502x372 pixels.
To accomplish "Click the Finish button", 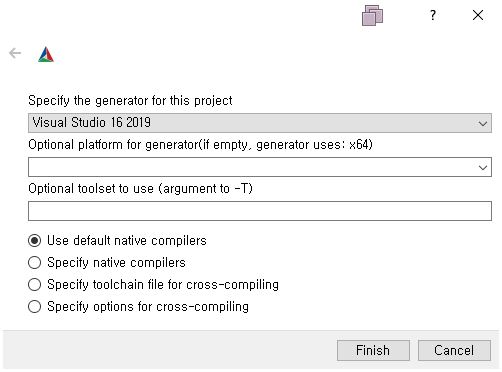I will point(373,350).
